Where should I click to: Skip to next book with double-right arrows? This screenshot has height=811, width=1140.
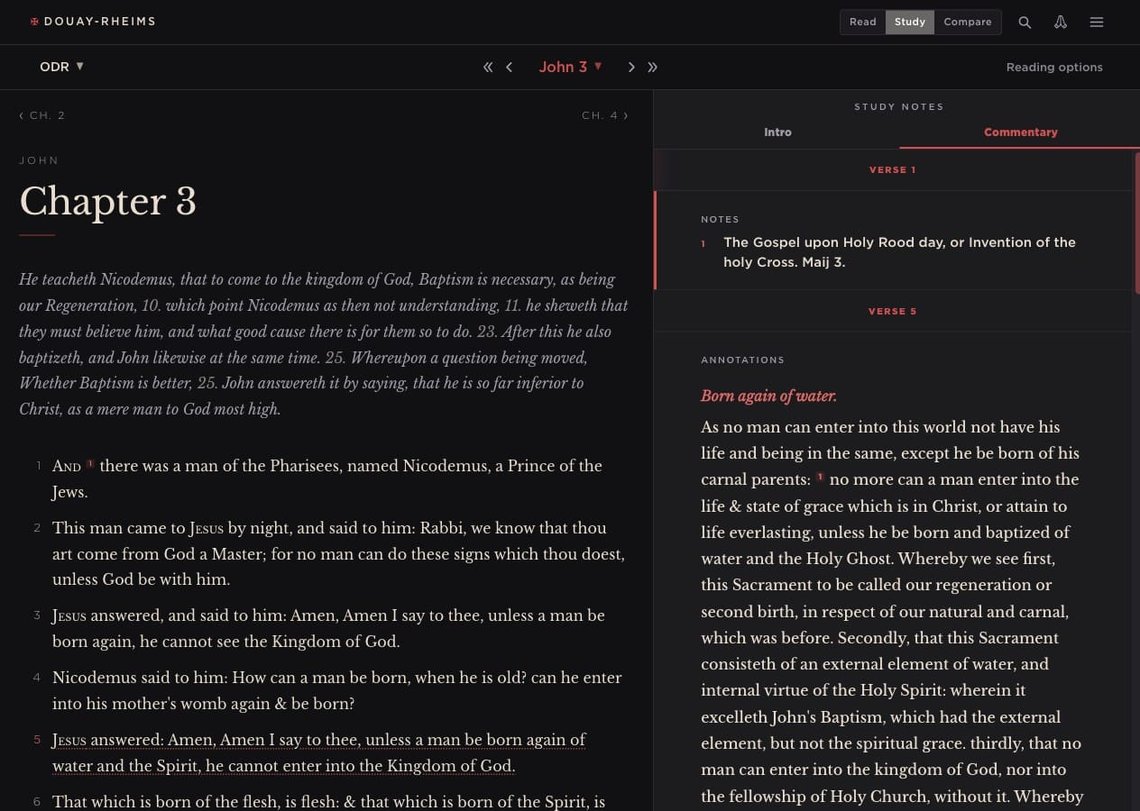coord(652,67)
